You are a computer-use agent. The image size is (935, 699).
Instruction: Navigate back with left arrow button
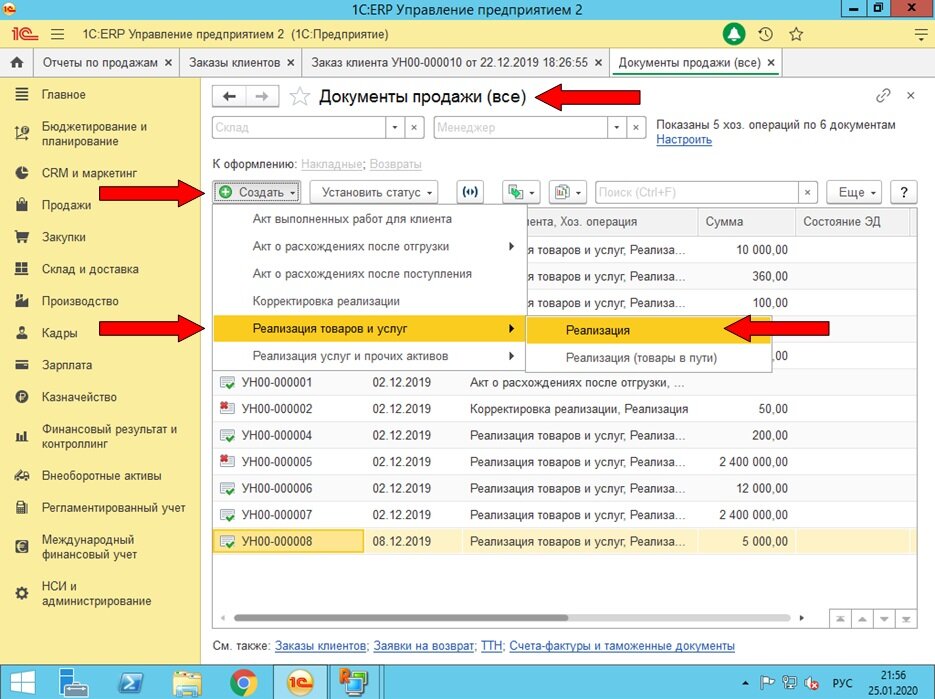229,96
